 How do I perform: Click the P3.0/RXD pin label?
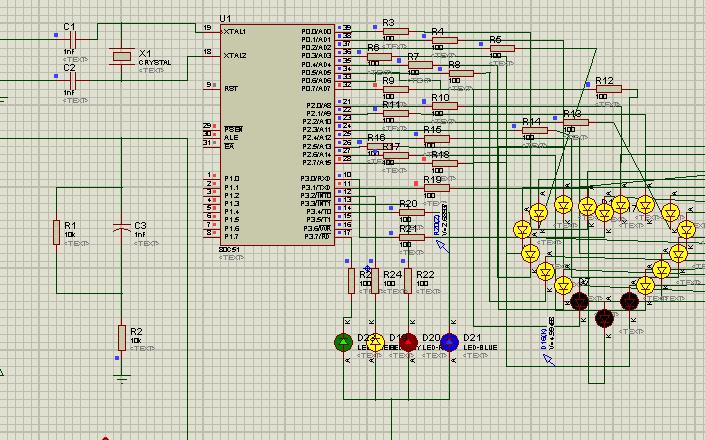(316, 179)
